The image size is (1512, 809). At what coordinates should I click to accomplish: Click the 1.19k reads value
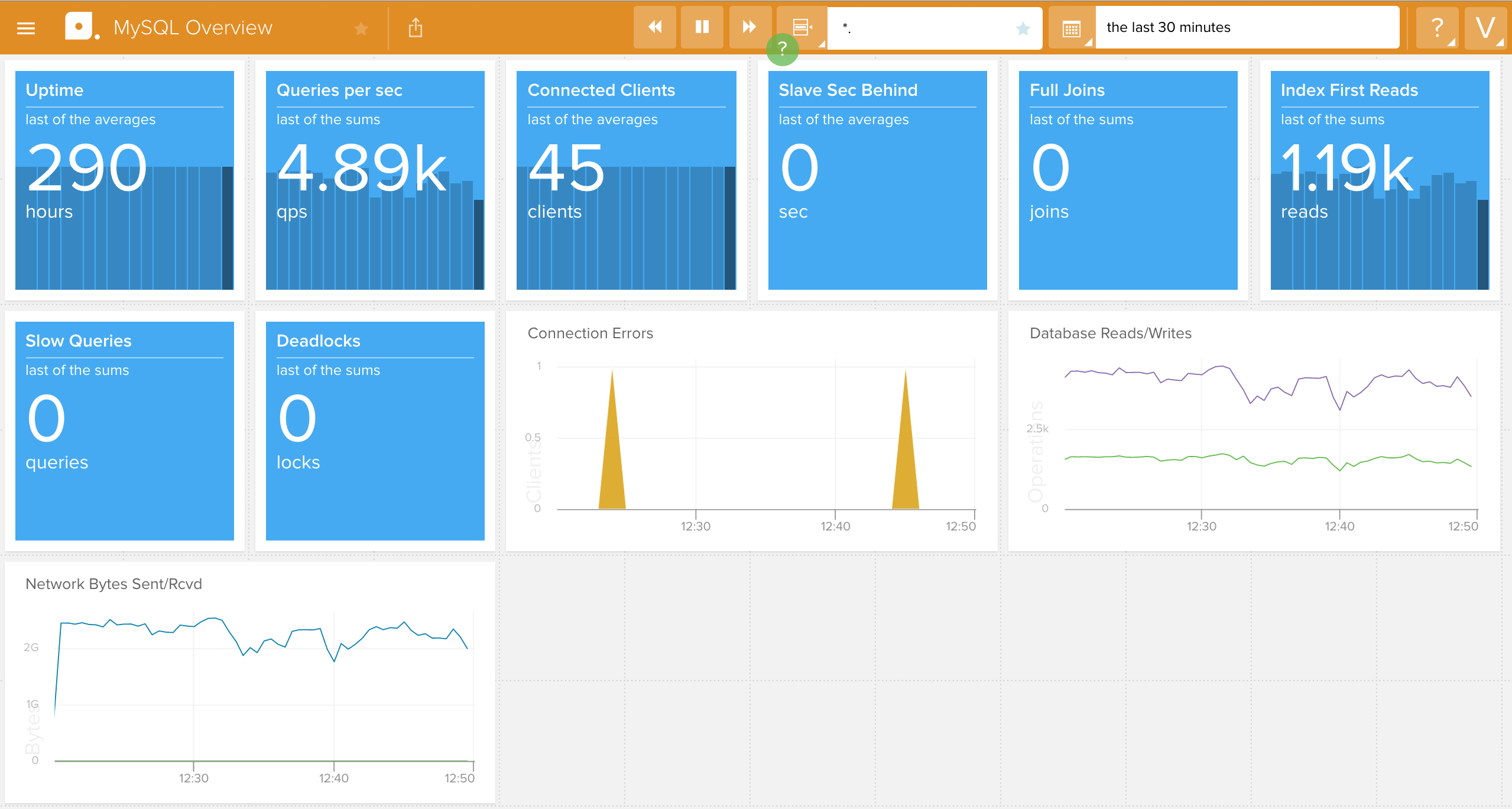pyautogui.click(x=1346, y=169)
